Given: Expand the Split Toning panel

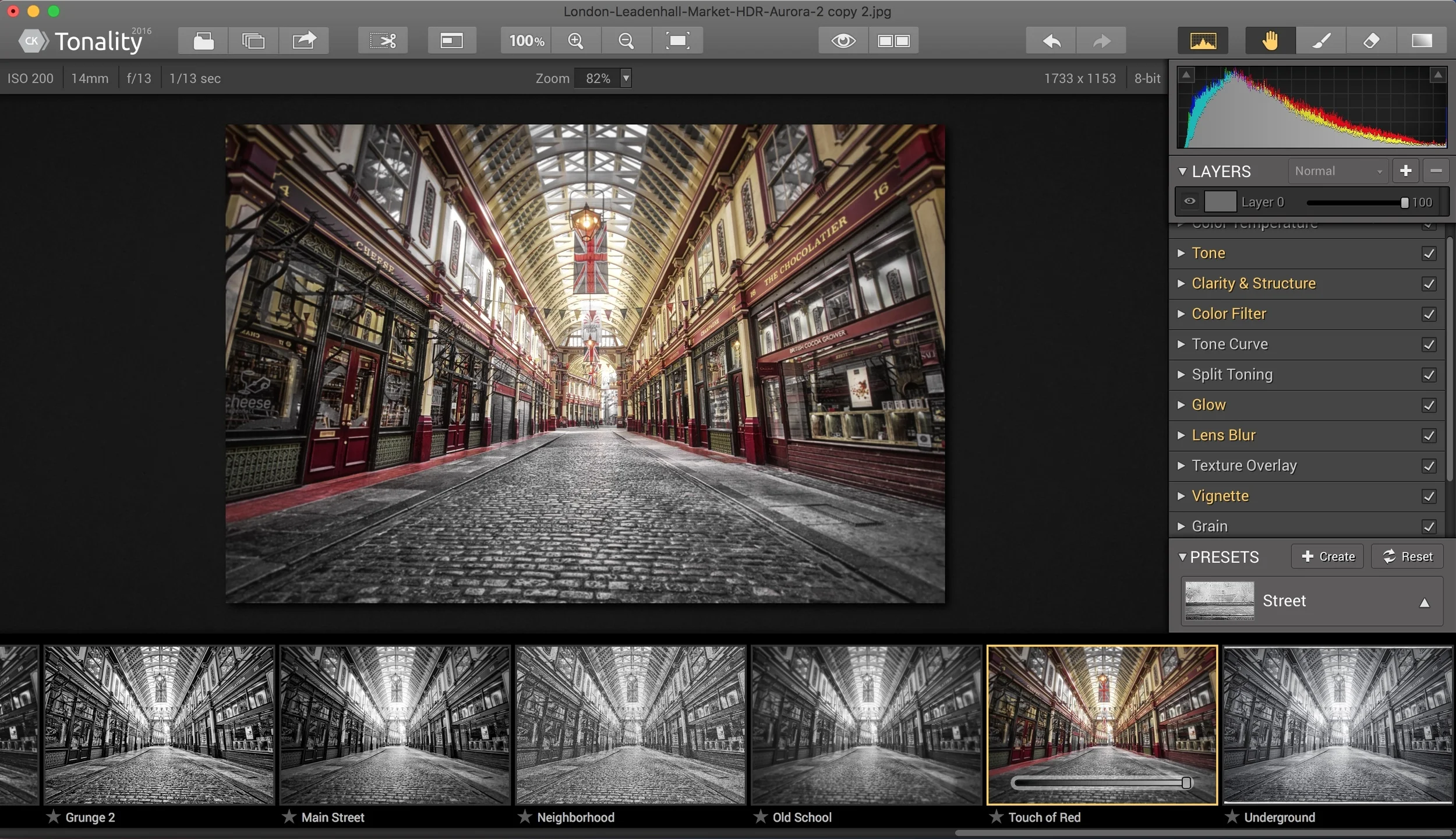Looking at the screenshot, I should coord(1181,374).
